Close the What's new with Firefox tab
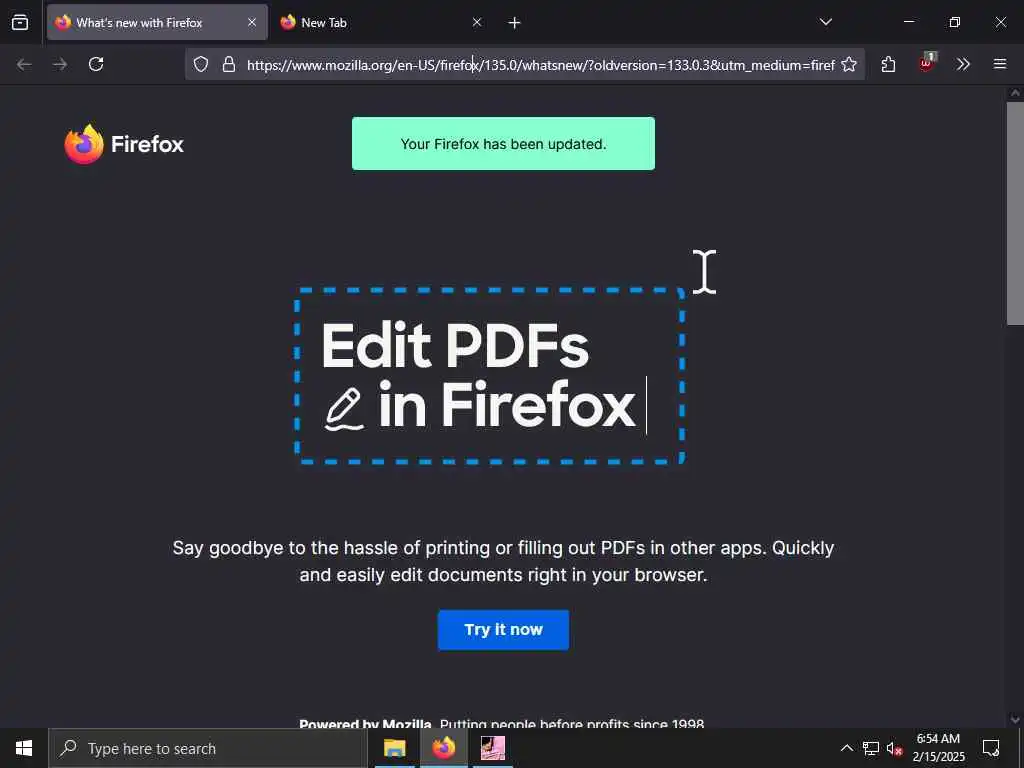Screen dimensions: 1024x768 [252, 22]
